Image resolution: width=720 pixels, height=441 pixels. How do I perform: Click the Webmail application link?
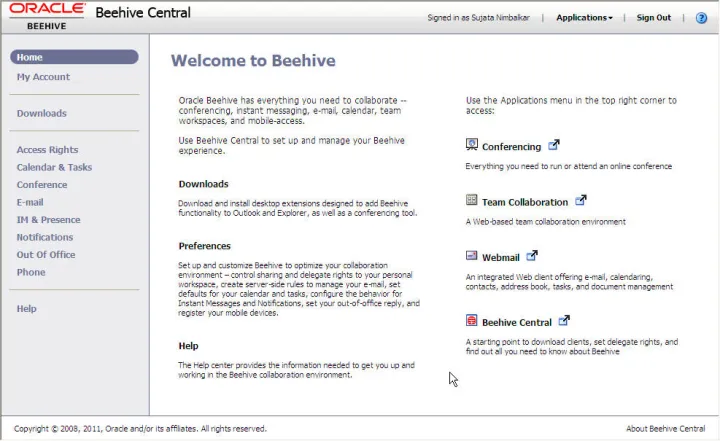click(x=501, y=258)
